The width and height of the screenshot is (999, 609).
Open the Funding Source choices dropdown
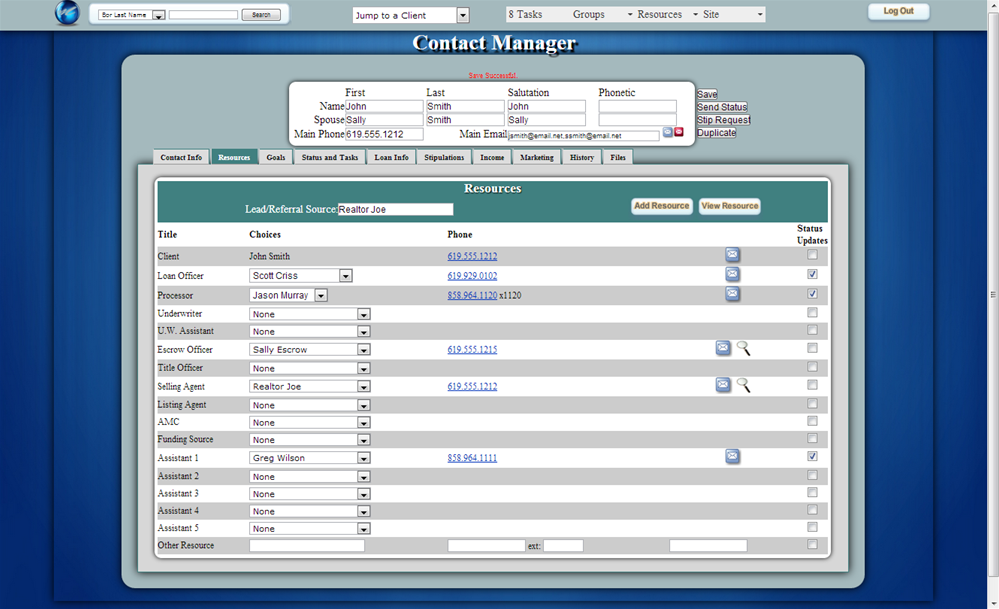[x=364, y=440]
